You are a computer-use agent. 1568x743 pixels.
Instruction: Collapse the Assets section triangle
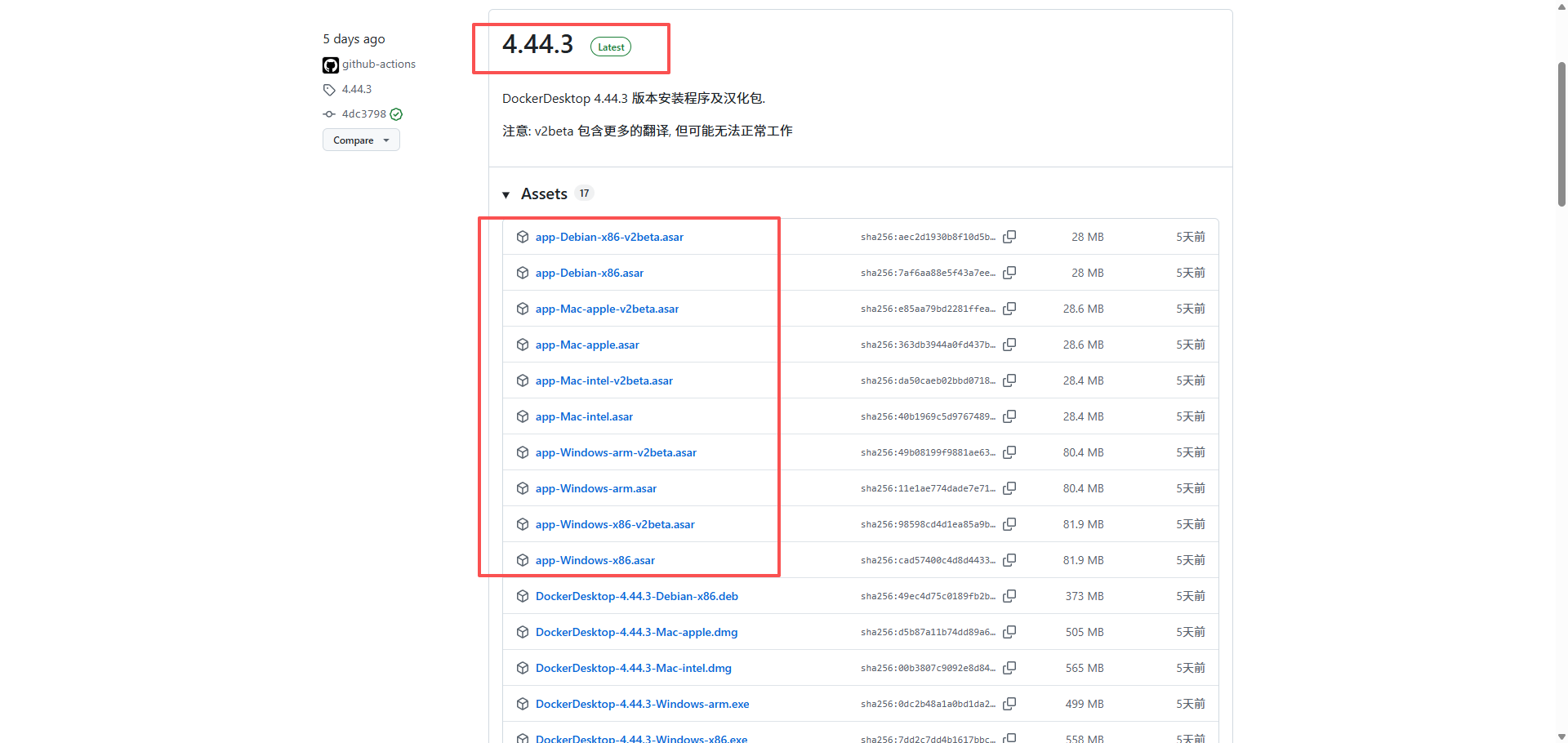point(506,194)
